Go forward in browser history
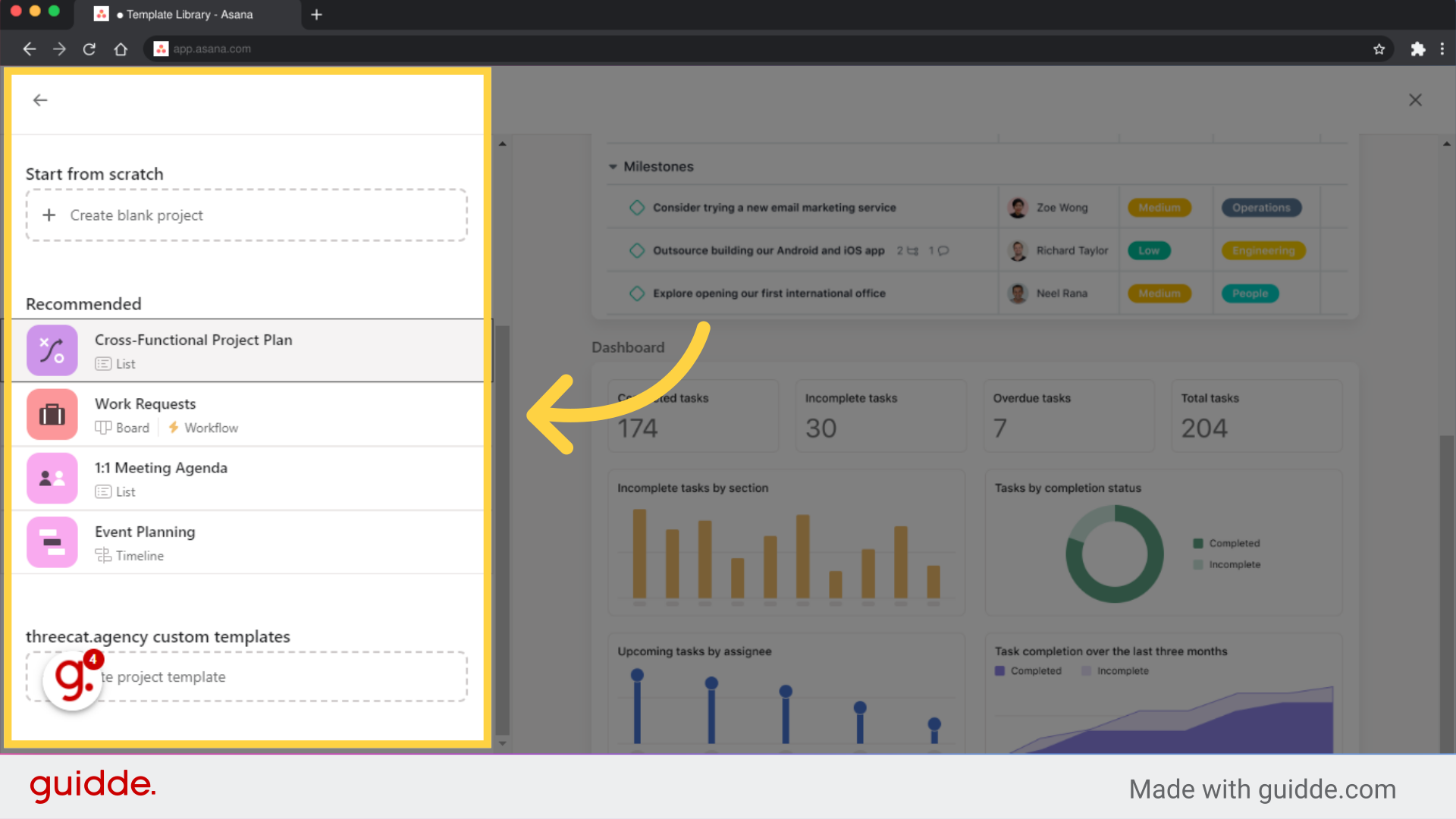 (59, 49)
